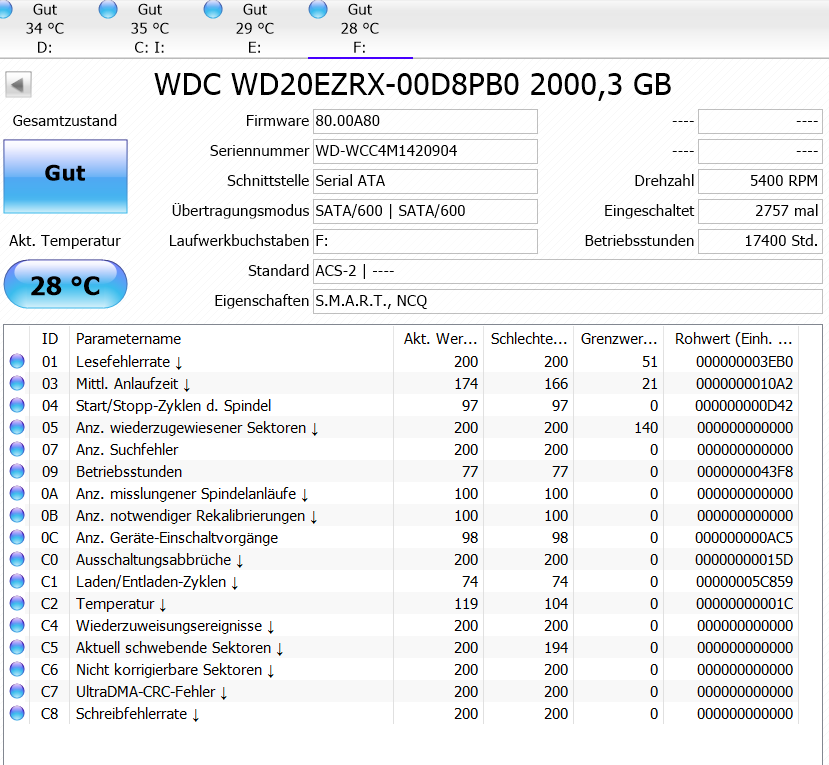
Task: Select the Anz. Suchfehler parameter name
Action: pyautogui.click(x=127, y=450)
